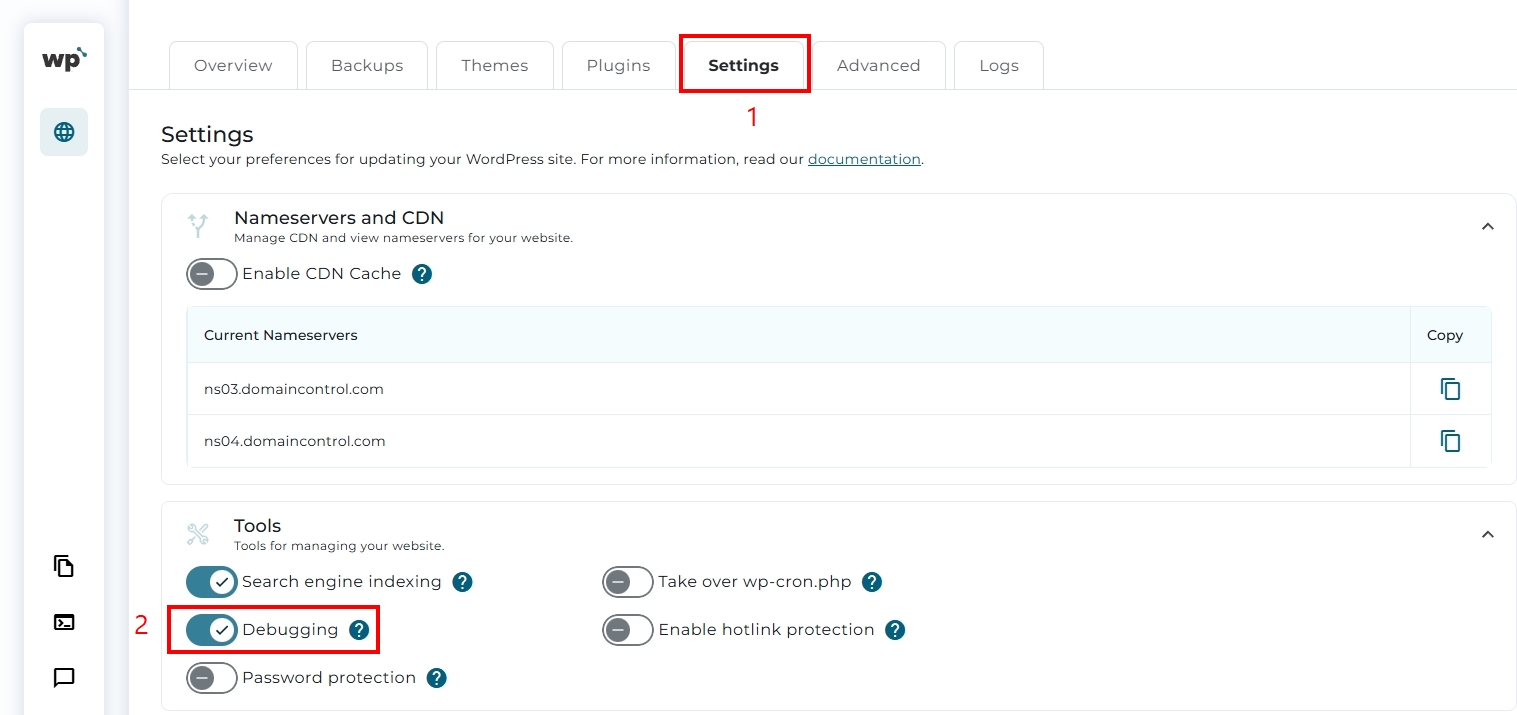The width and height of the screenshot is (1517, 715).
Task: Toggle Search engine indexing switch
Action: pyautogui.click(x=211, y=582)
